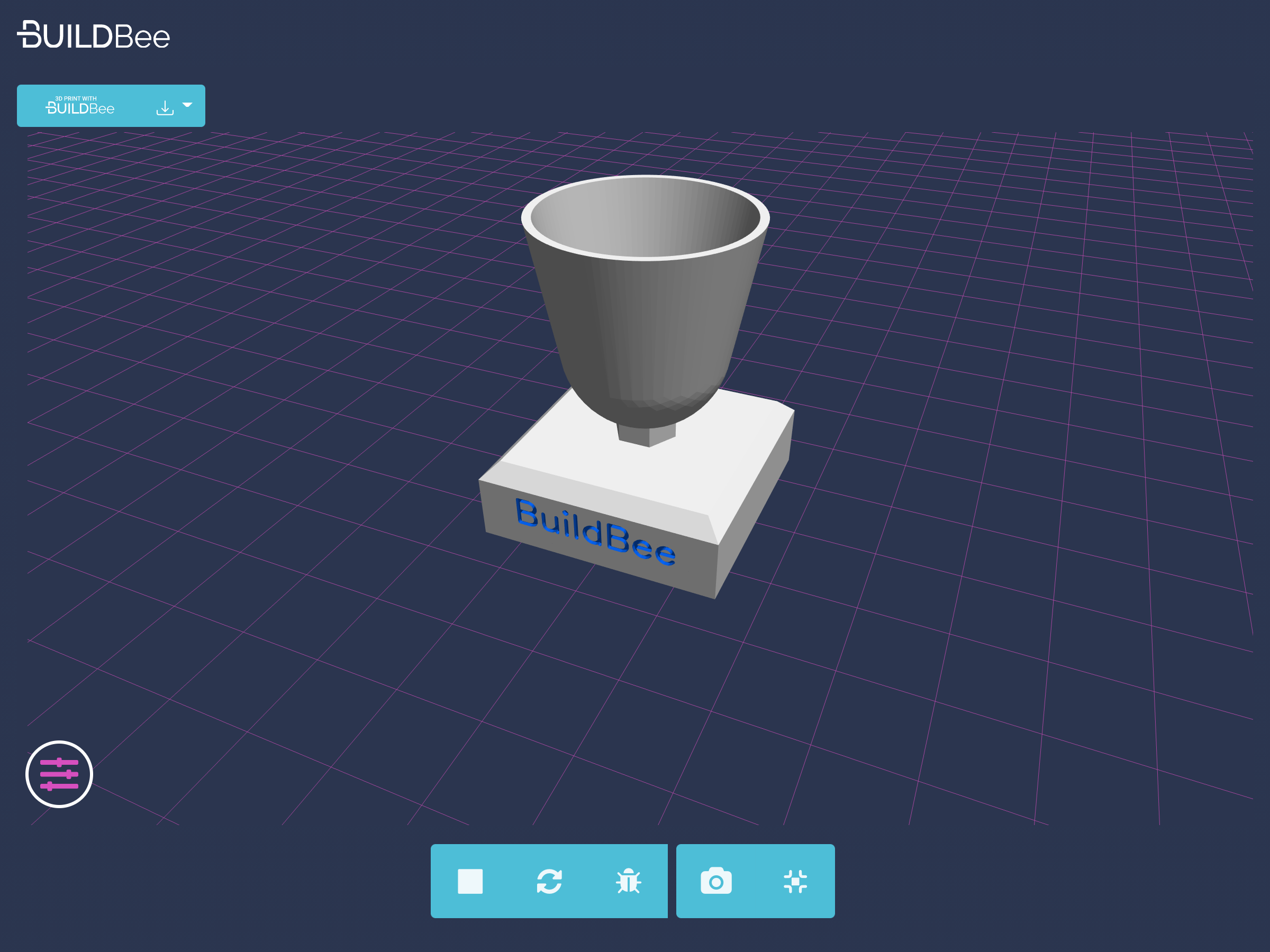
Task: Open the debug bug icon
Action: [x=629, y=882]
